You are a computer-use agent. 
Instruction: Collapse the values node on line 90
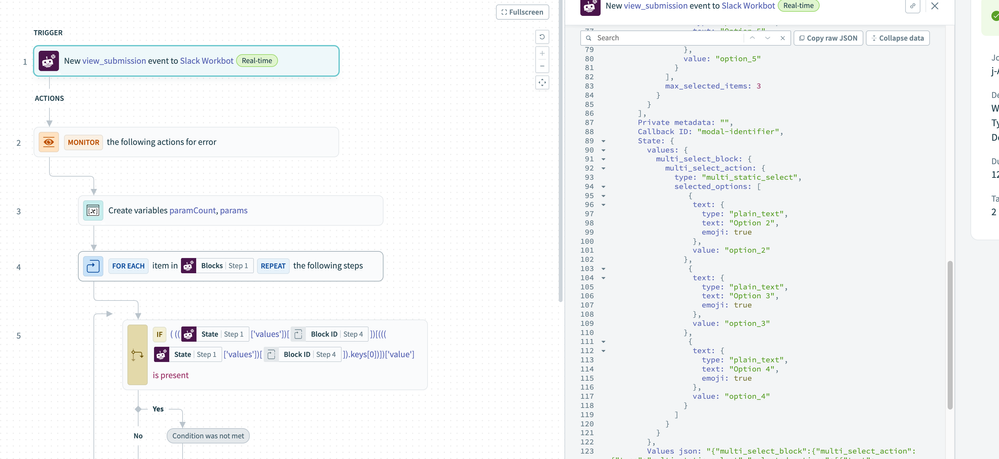[603, 150]
